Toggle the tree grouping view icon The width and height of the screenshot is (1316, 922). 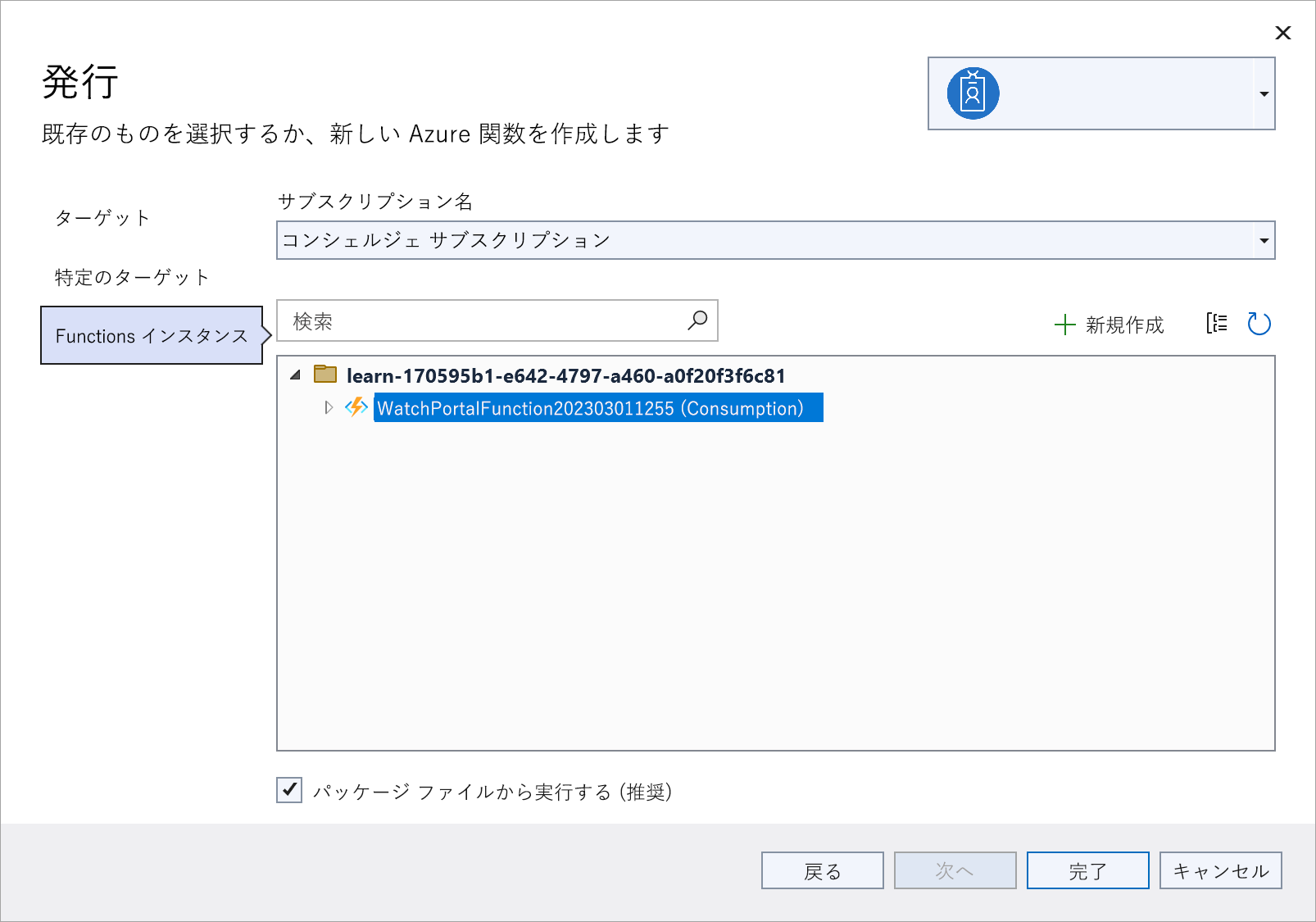pyautogui.click(x=1217, y=324)
